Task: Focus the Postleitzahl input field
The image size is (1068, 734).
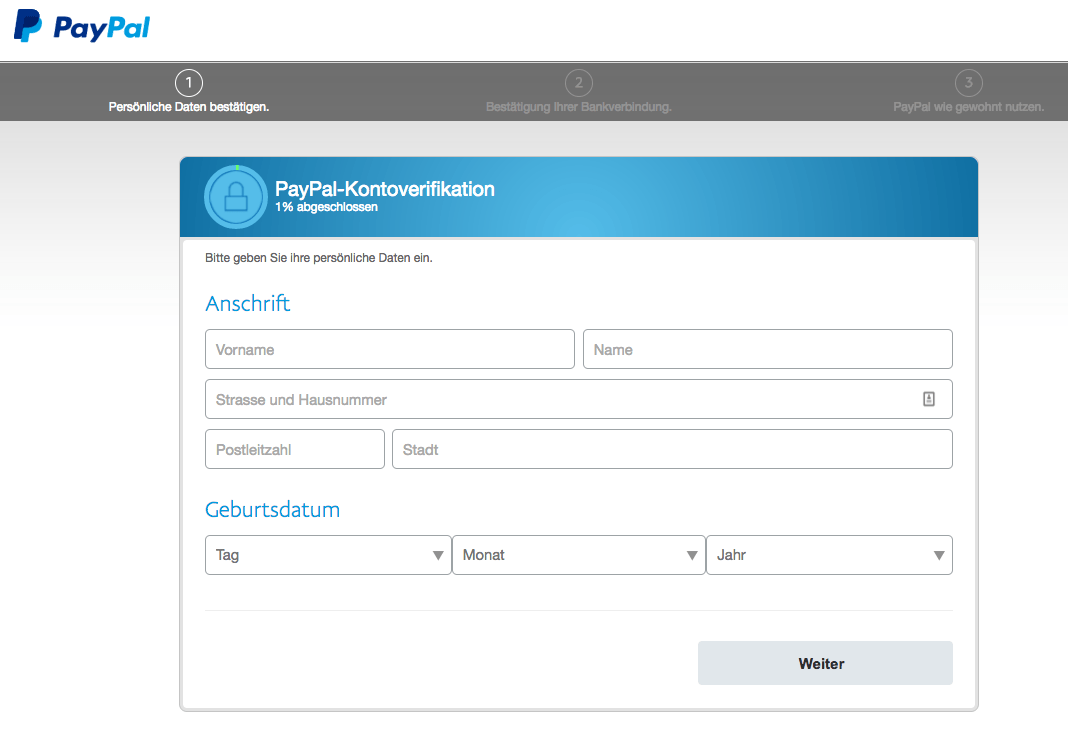Action: [x=295, y=449]
